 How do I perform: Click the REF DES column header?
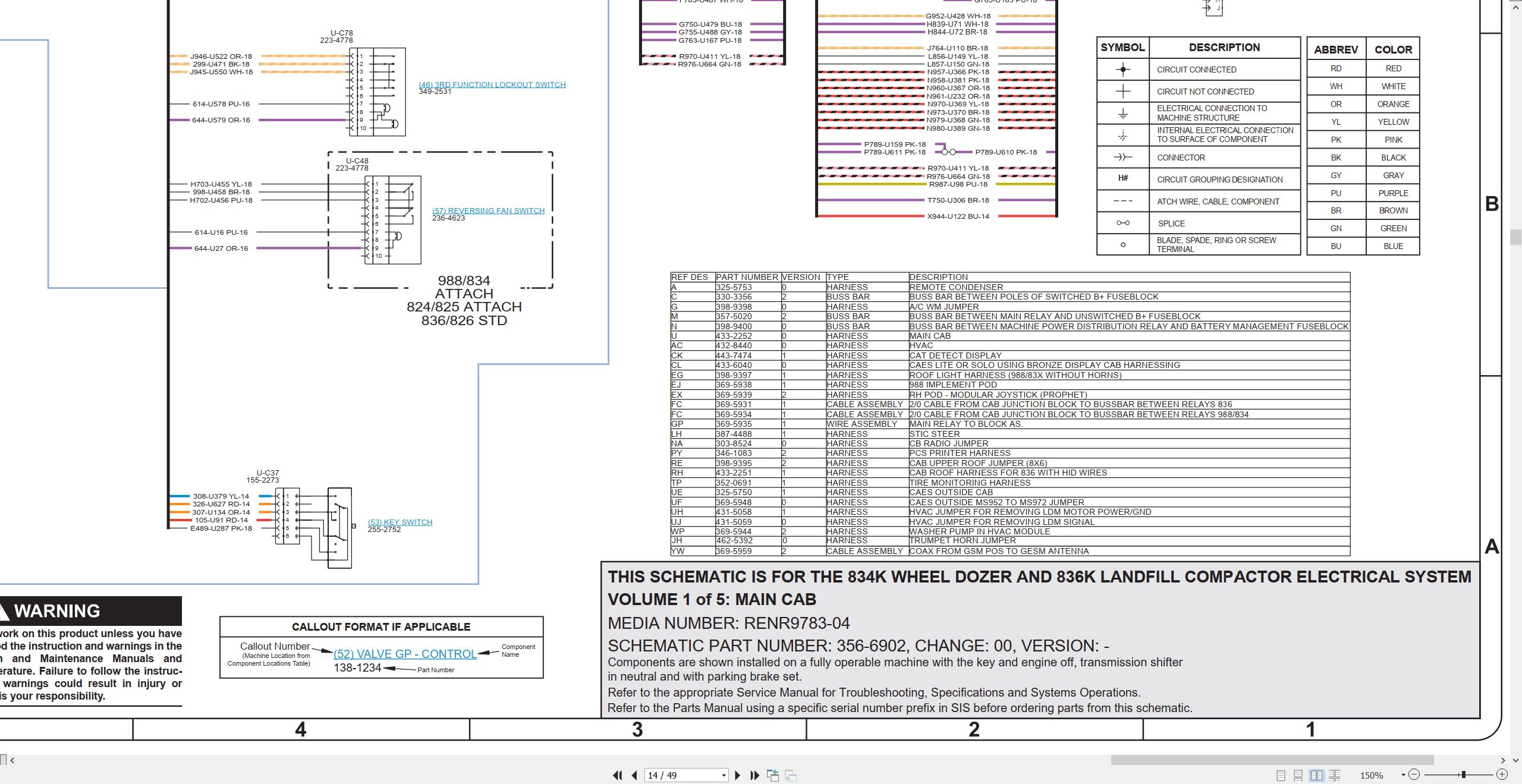[x=690, y=277]
